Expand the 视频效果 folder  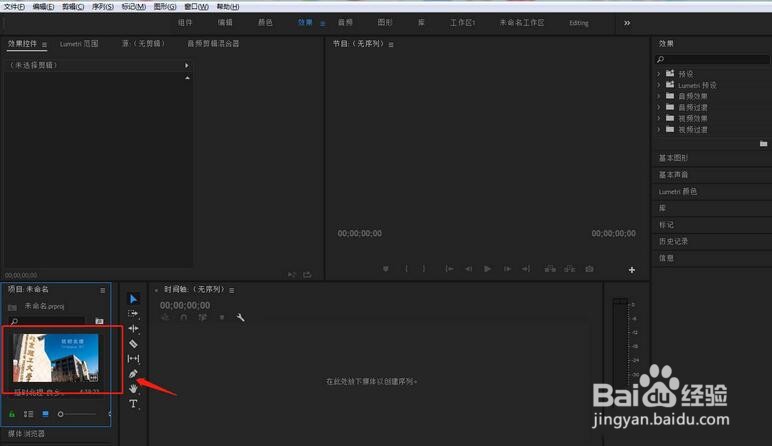[659, 118]
